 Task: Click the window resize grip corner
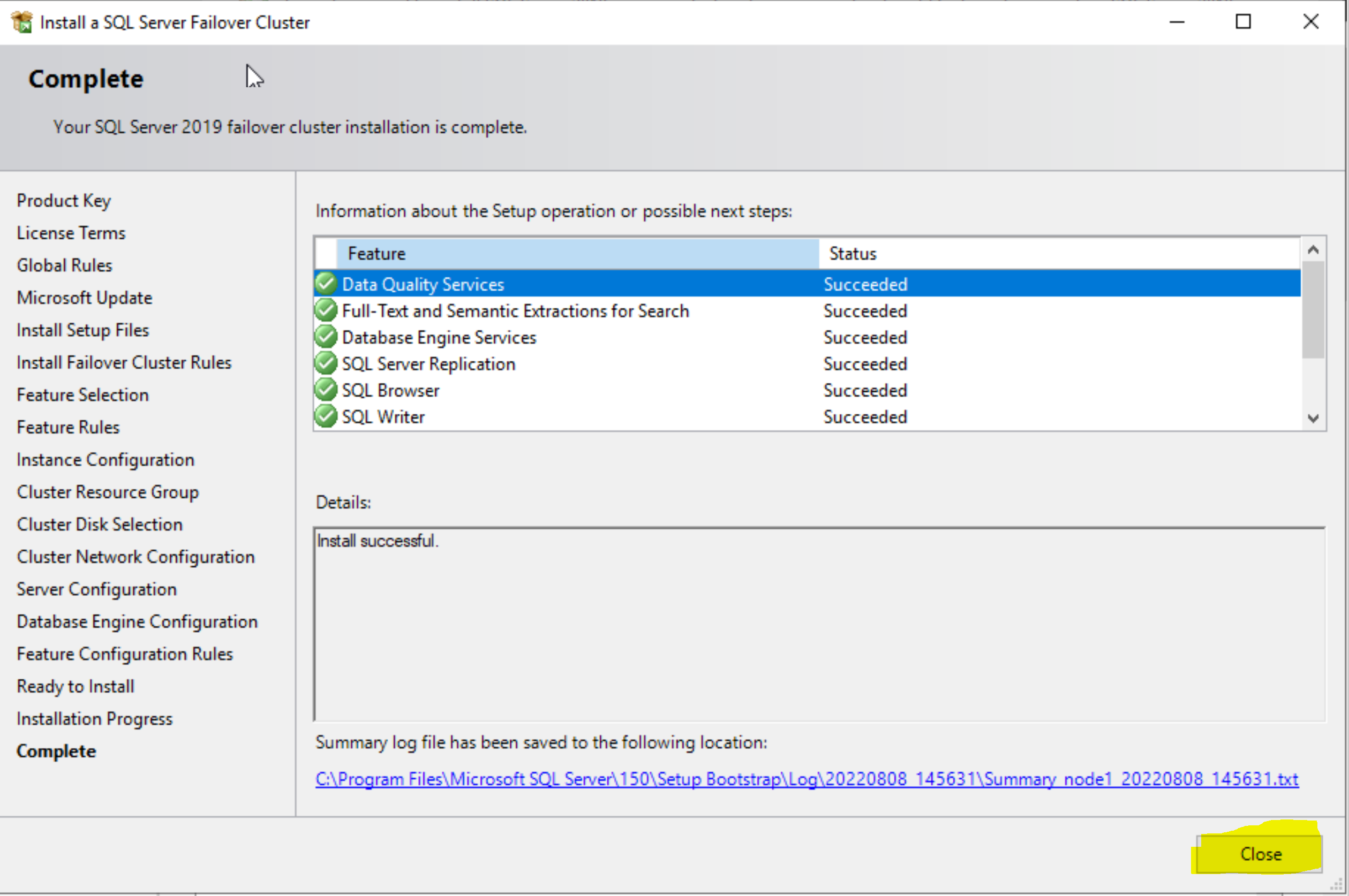[1337, 885]
